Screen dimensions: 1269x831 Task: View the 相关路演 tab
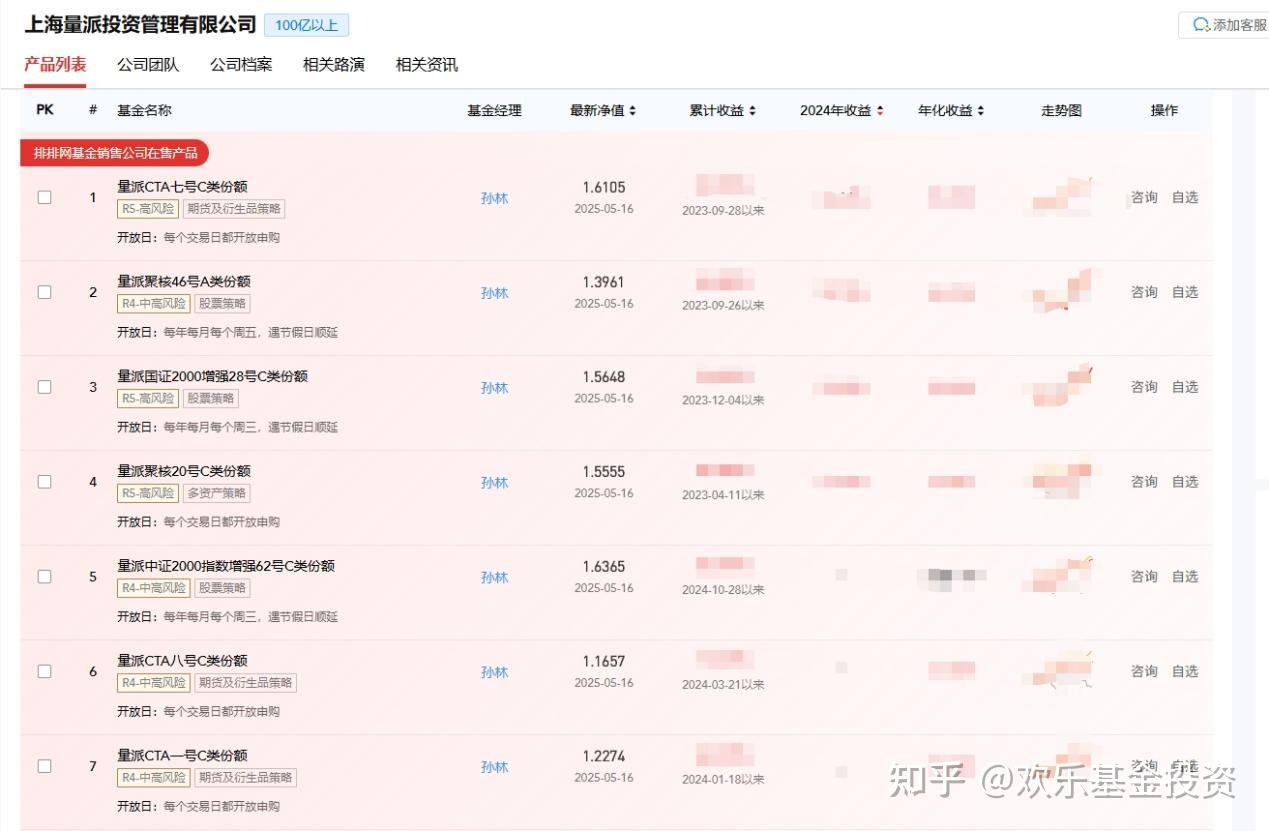pyautogui.click(x=333, y=63)
